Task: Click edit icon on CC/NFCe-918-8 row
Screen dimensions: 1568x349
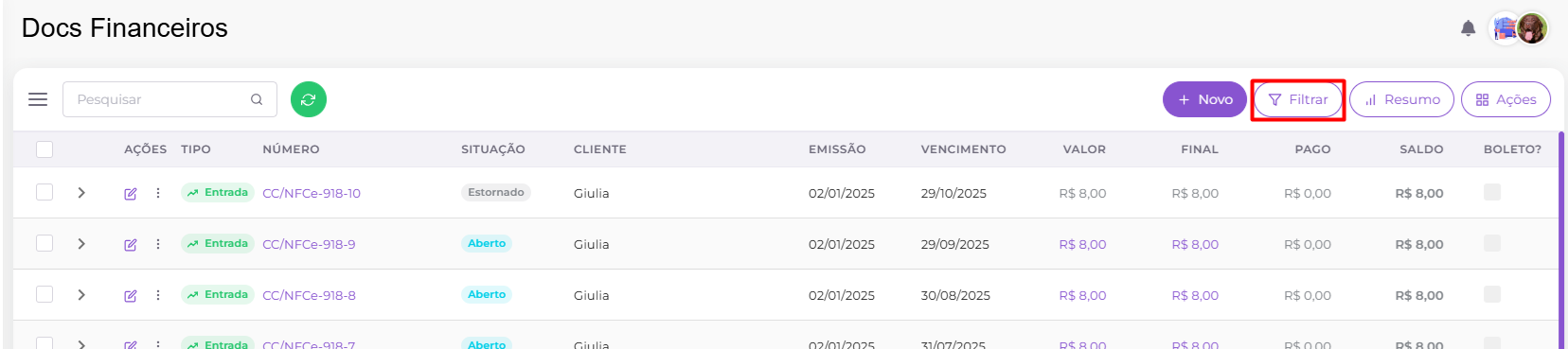Action: [x=131, y=295]
